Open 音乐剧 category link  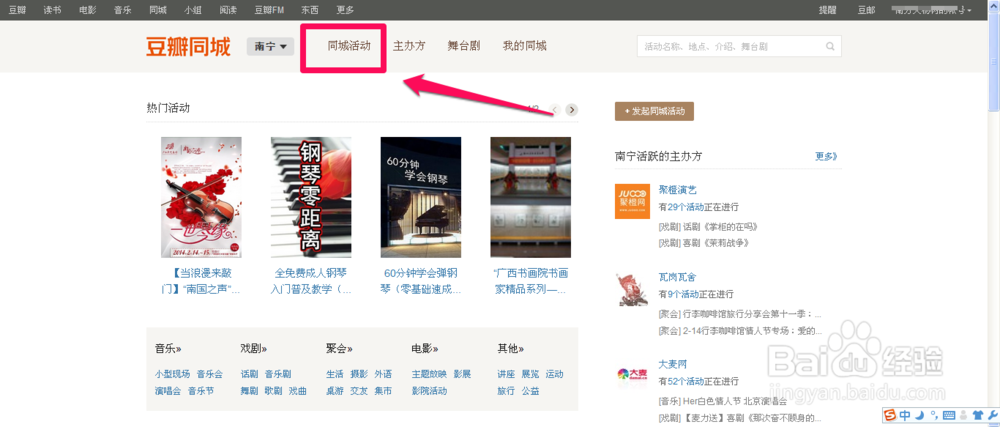pos(278,374)
